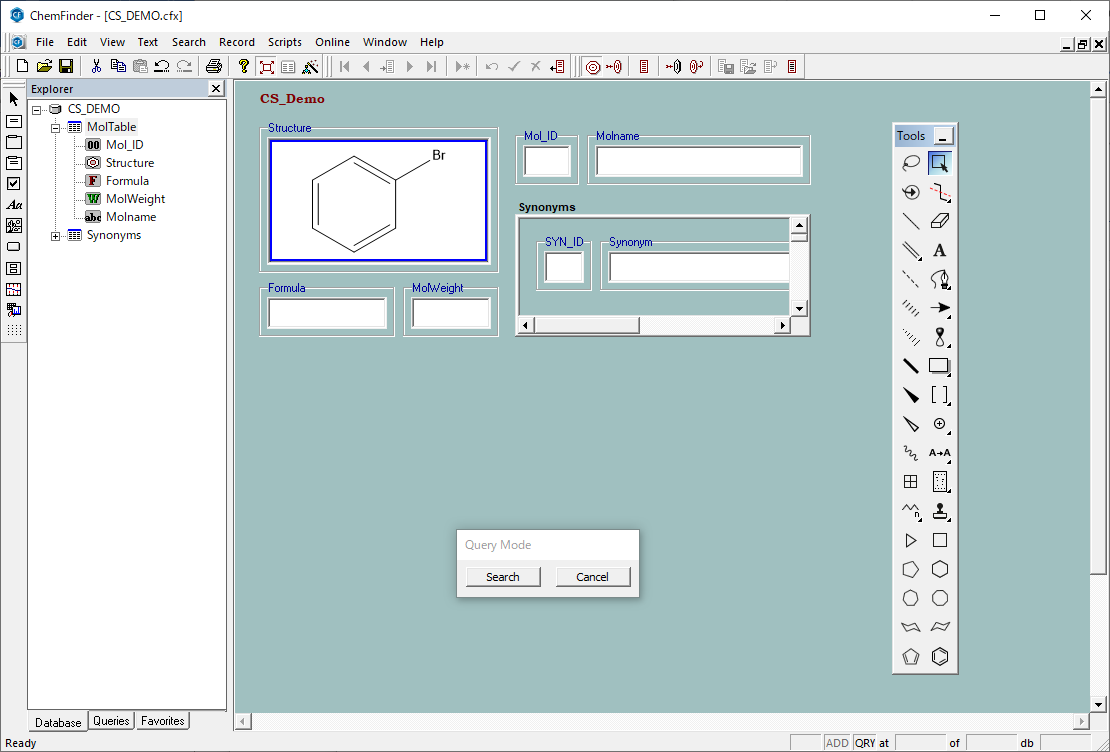Click the bromobenzene structure box
The height and width of the screenshot is (752, 1110).
tap(378, 200)
